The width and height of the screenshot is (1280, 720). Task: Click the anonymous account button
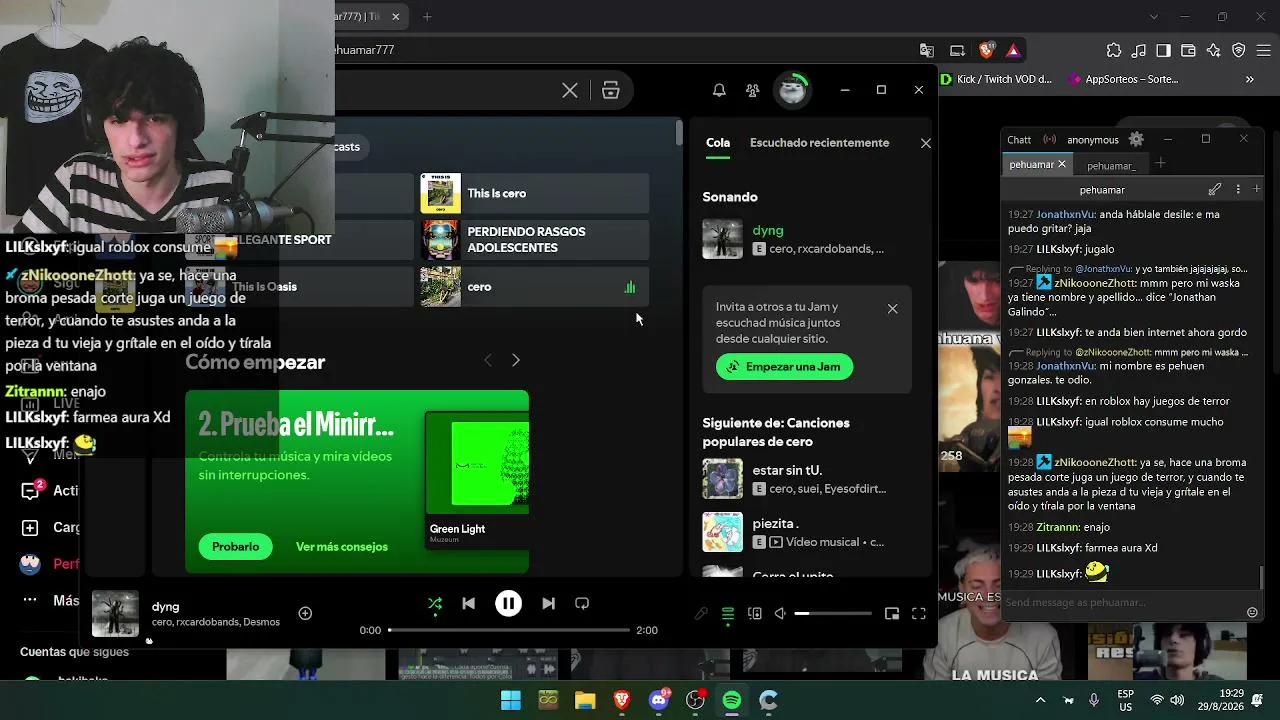pyautogui.click(x=1092, y=140)
